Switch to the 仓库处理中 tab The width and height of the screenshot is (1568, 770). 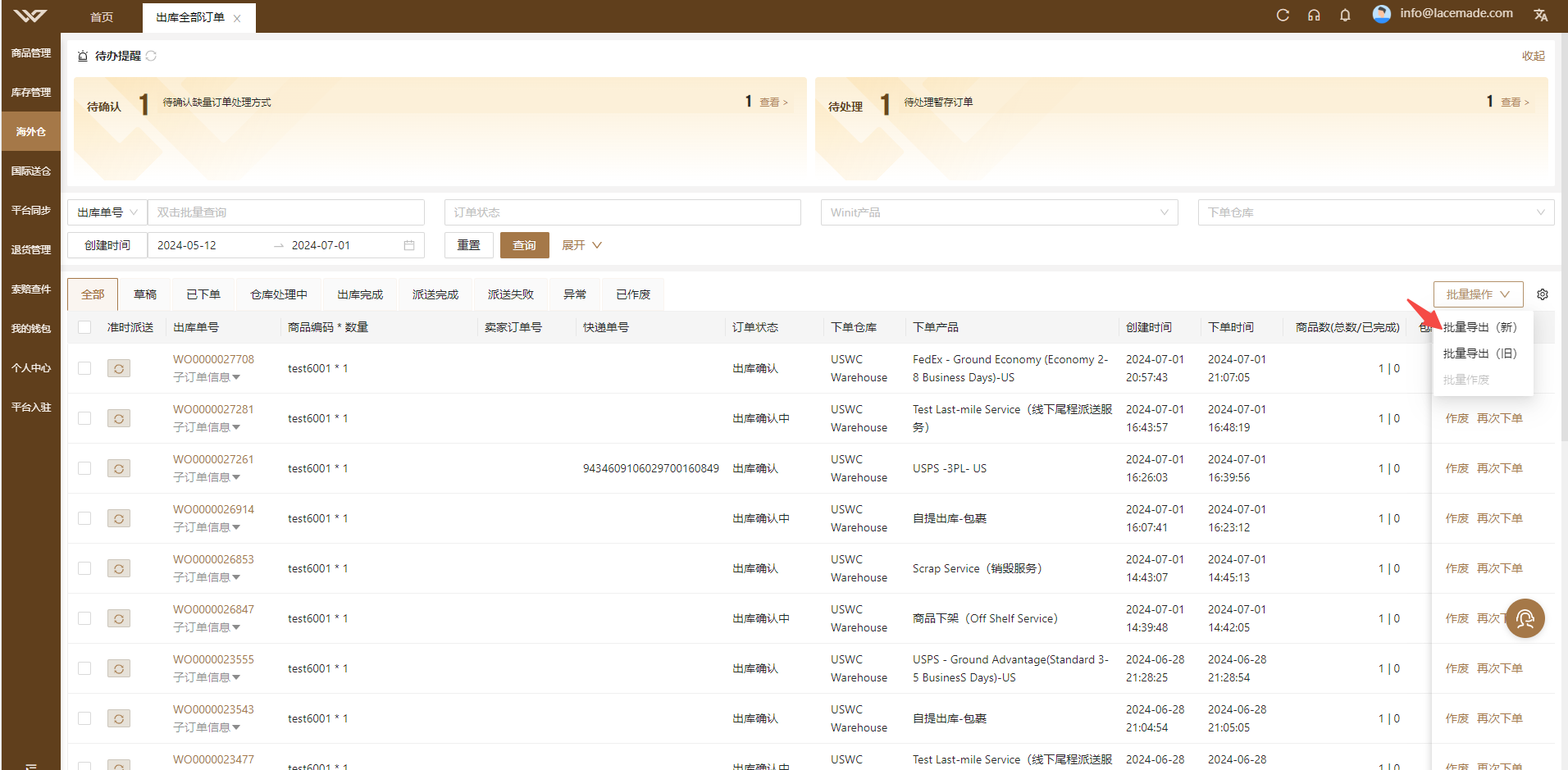click(279, 294)
